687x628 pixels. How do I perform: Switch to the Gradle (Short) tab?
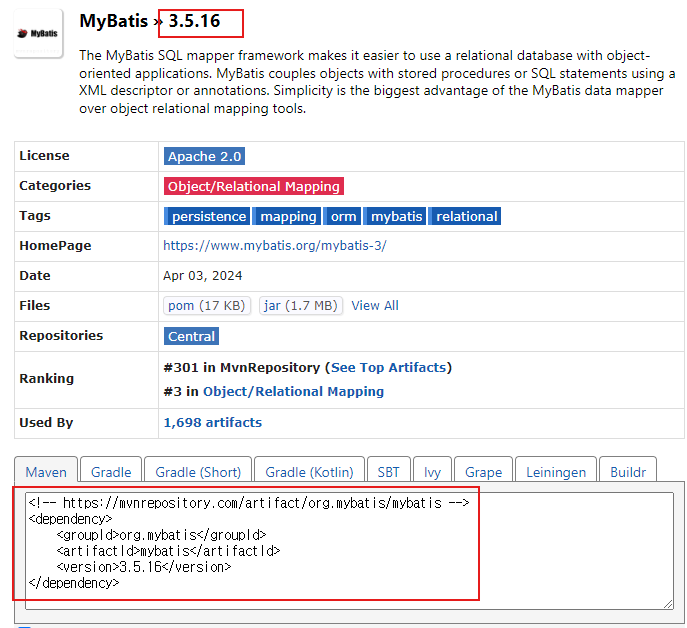pos(198,472)
